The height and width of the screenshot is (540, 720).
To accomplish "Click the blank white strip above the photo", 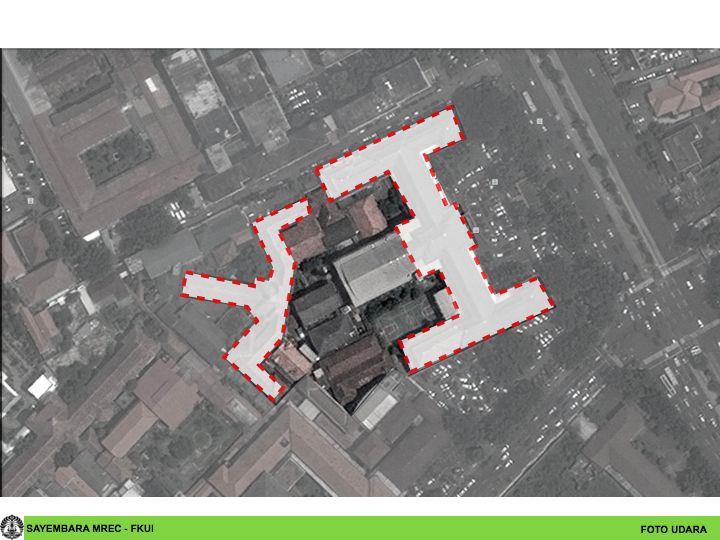I will tap(360, 24).
